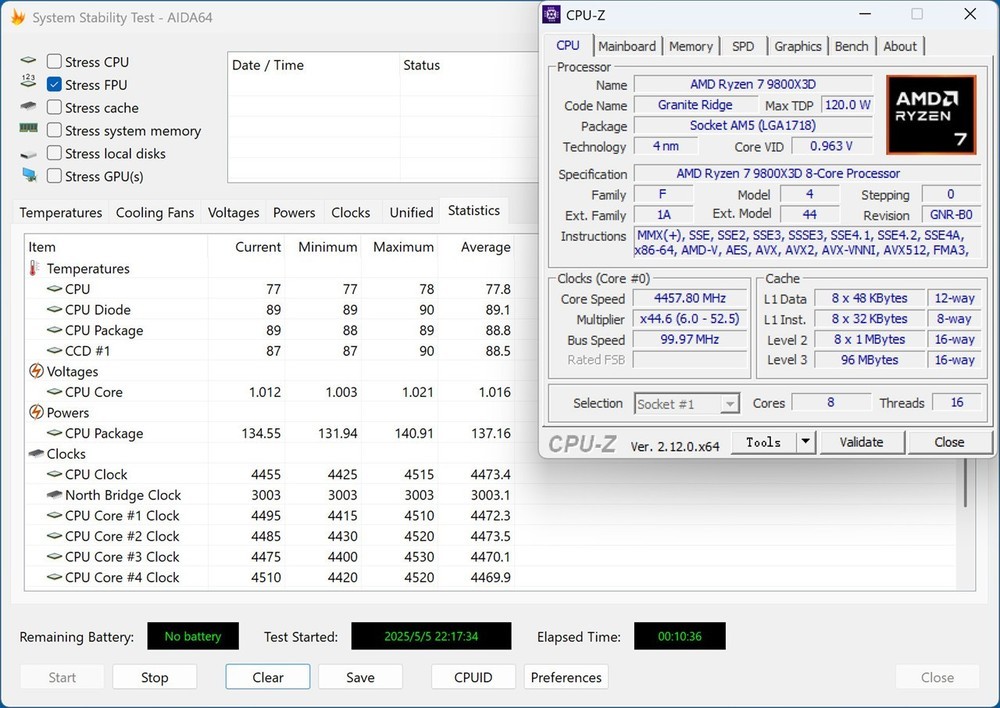Open the Socket #1 selection dropdown
This screenshot has height=708, width=1000.
click(x=729, y=404)
